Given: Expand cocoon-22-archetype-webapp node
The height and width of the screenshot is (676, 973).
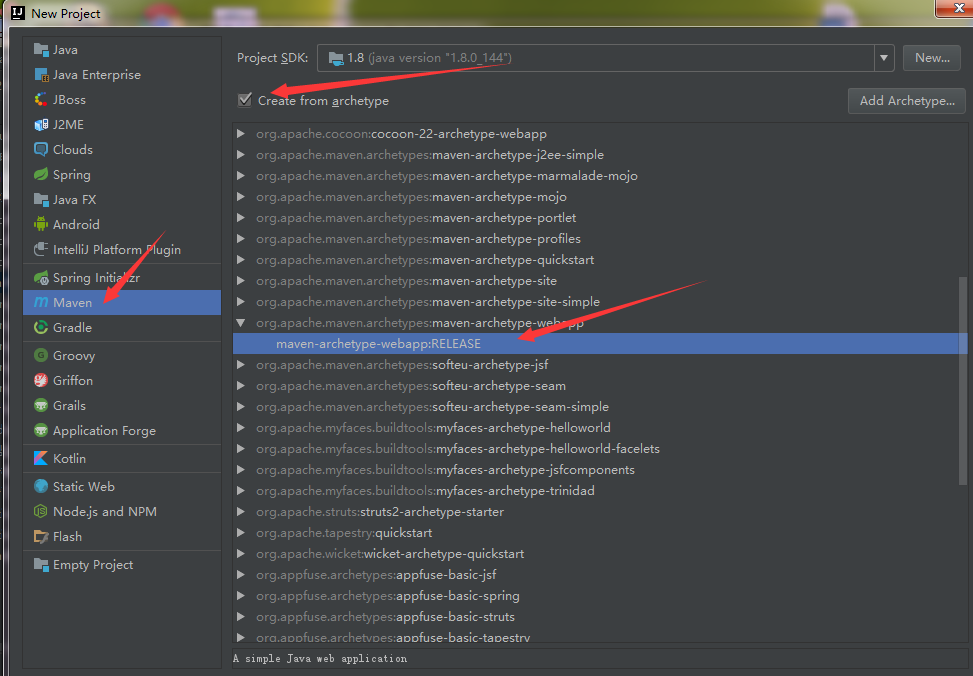Looking at the screenshot, I should [x=241, y=133].
